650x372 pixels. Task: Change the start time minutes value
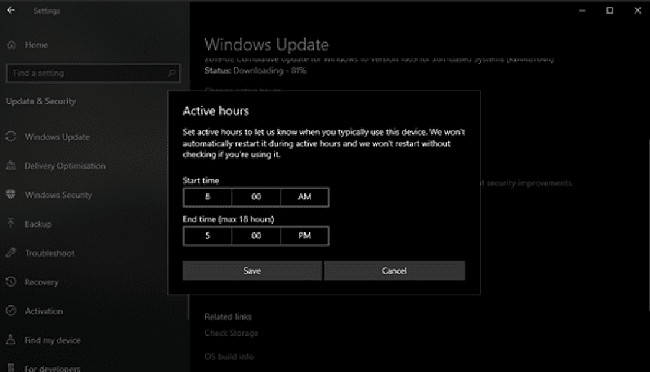coord(256,197)
